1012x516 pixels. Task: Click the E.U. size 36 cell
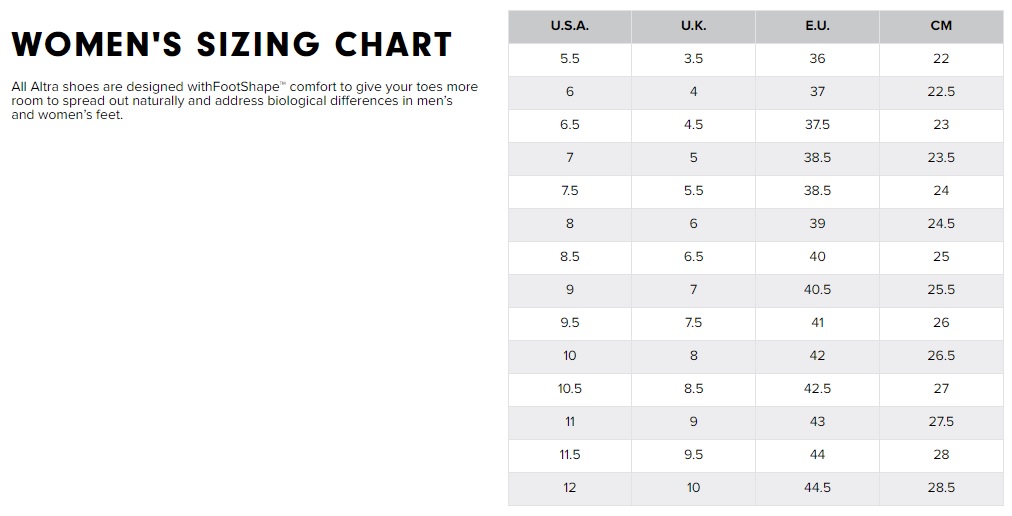tap(817, 59)
